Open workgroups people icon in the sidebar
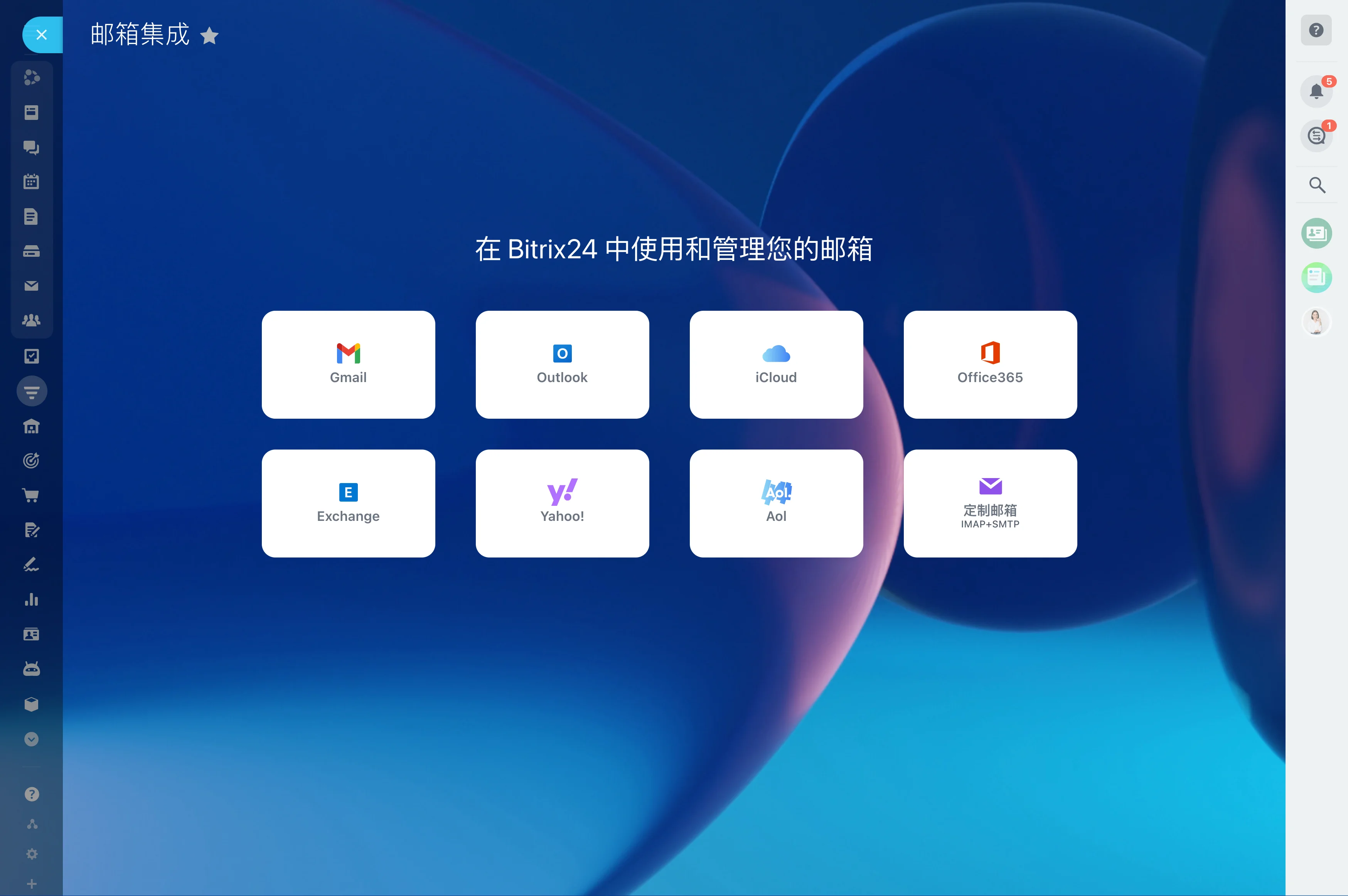 coord(32,320)
